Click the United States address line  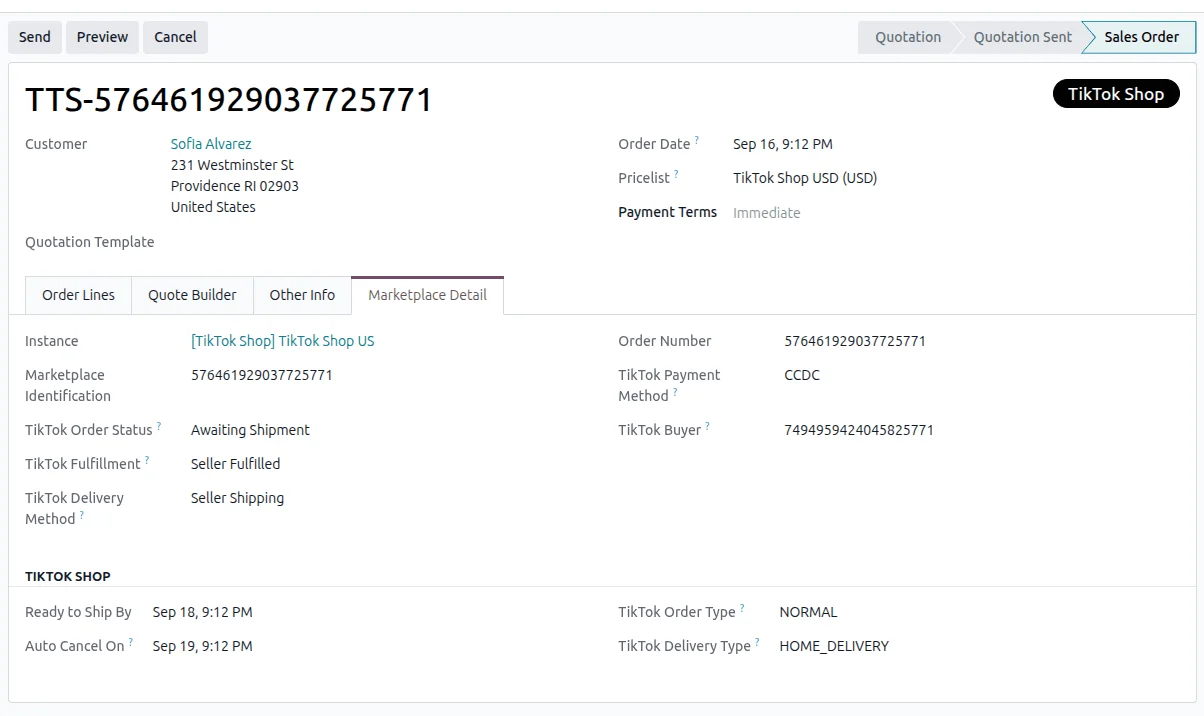pos(213,207)
